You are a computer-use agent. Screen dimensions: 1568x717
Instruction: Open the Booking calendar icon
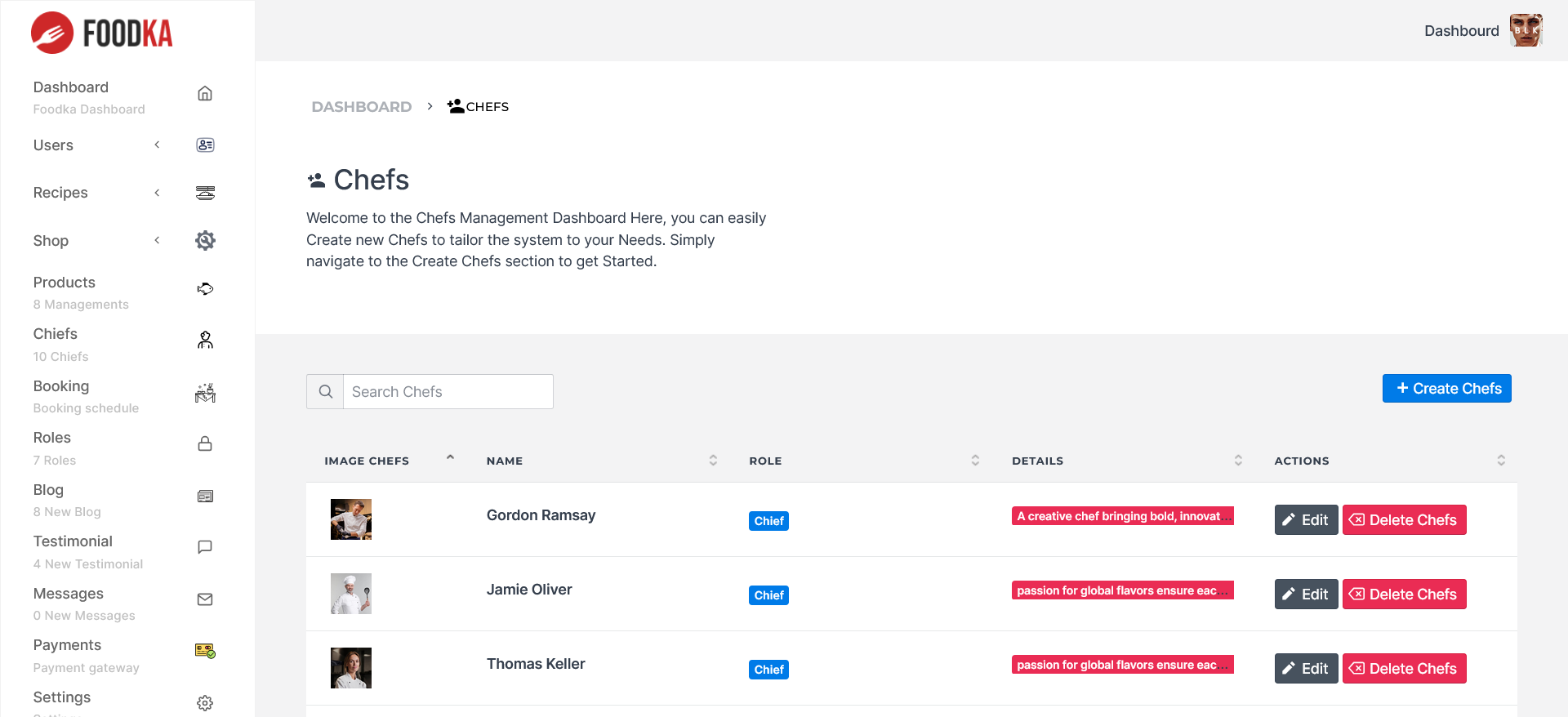pos(205,394)
